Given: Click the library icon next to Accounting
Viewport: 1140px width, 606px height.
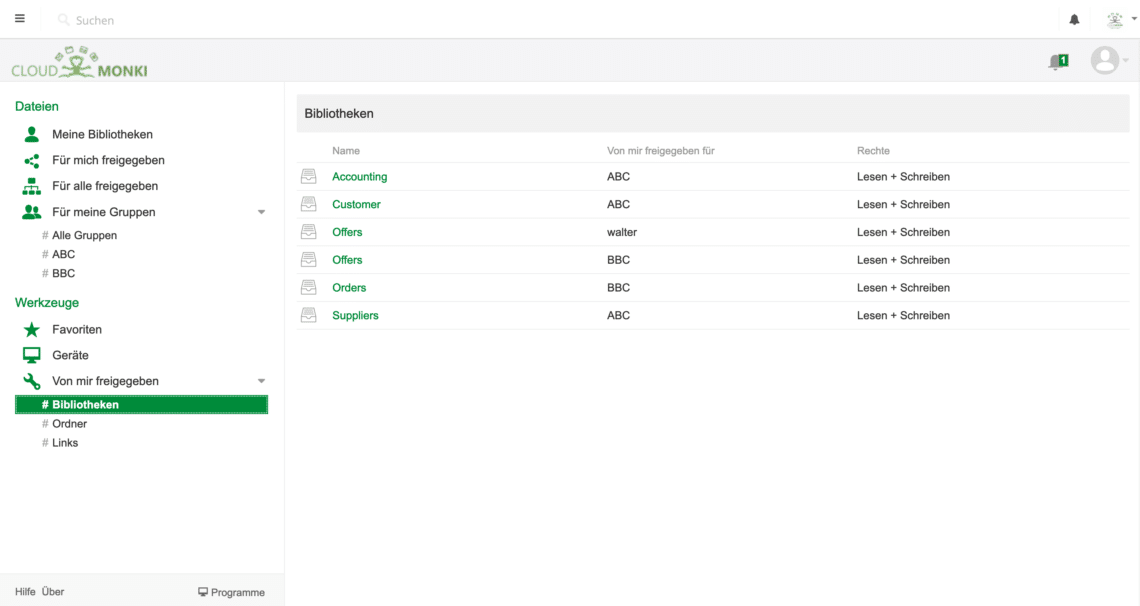Looking at the screenshot, I should click(x=309, y=176).
